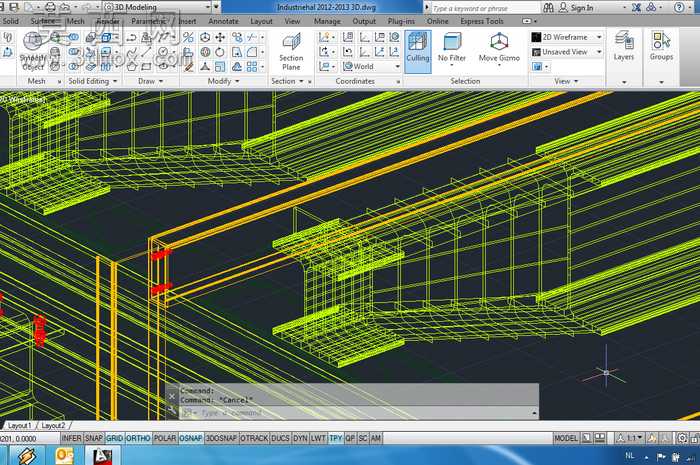Click the action center flag in system tray
The width and height of the screenshot is (700, 465).
[661, 456]
